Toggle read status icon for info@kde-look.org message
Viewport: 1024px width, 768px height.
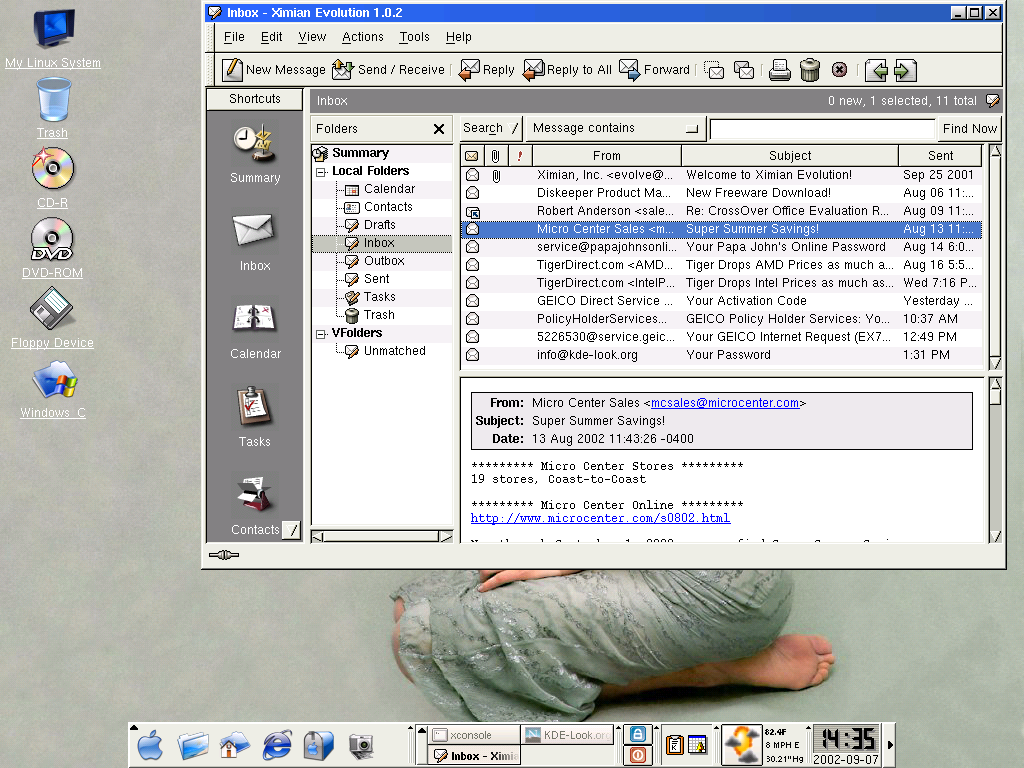pos(472,355)
